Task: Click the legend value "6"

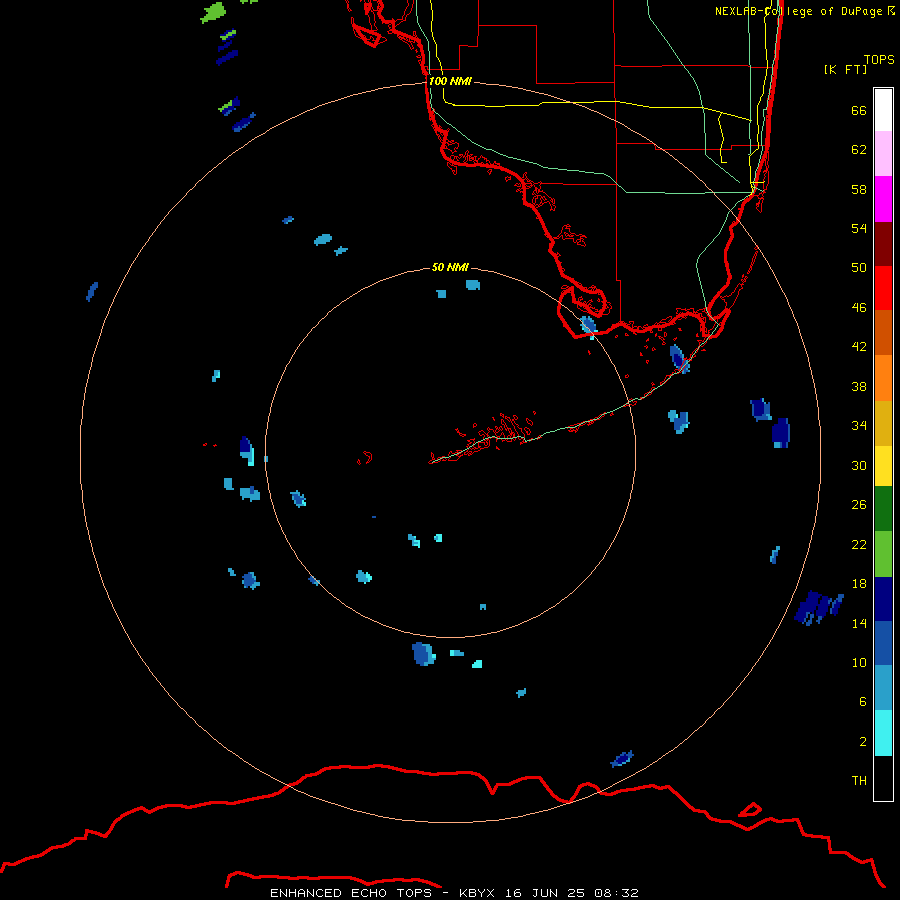Action: pos(863,702)
